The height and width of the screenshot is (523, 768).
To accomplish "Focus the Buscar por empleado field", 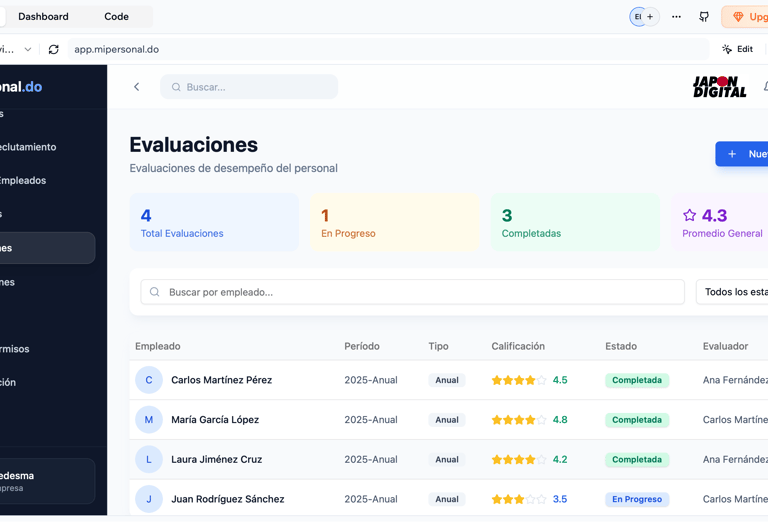I will [x=412, y=292].
